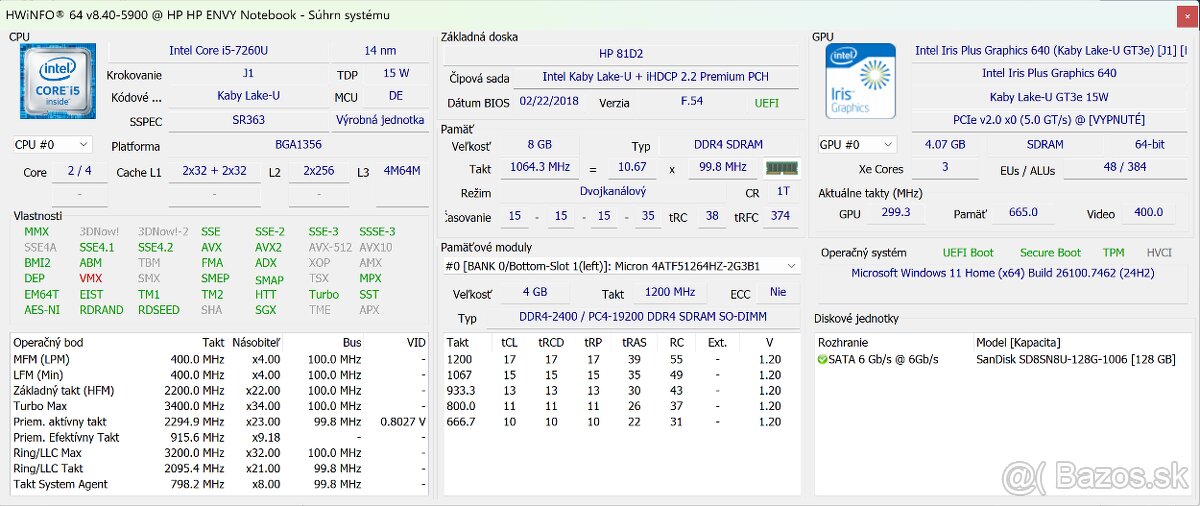The width and height of the screenshot is (1200, 506).
Task: Click the Secure Boot status indicator
Action: pos(1050,253)
